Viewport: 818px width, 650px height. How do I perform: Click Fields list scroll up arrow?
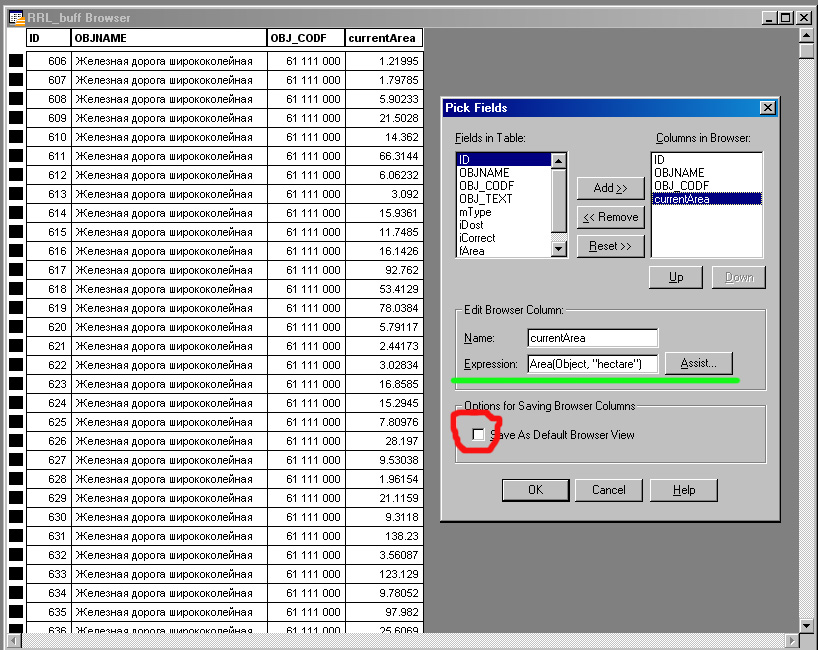click(x=559, y=161)
